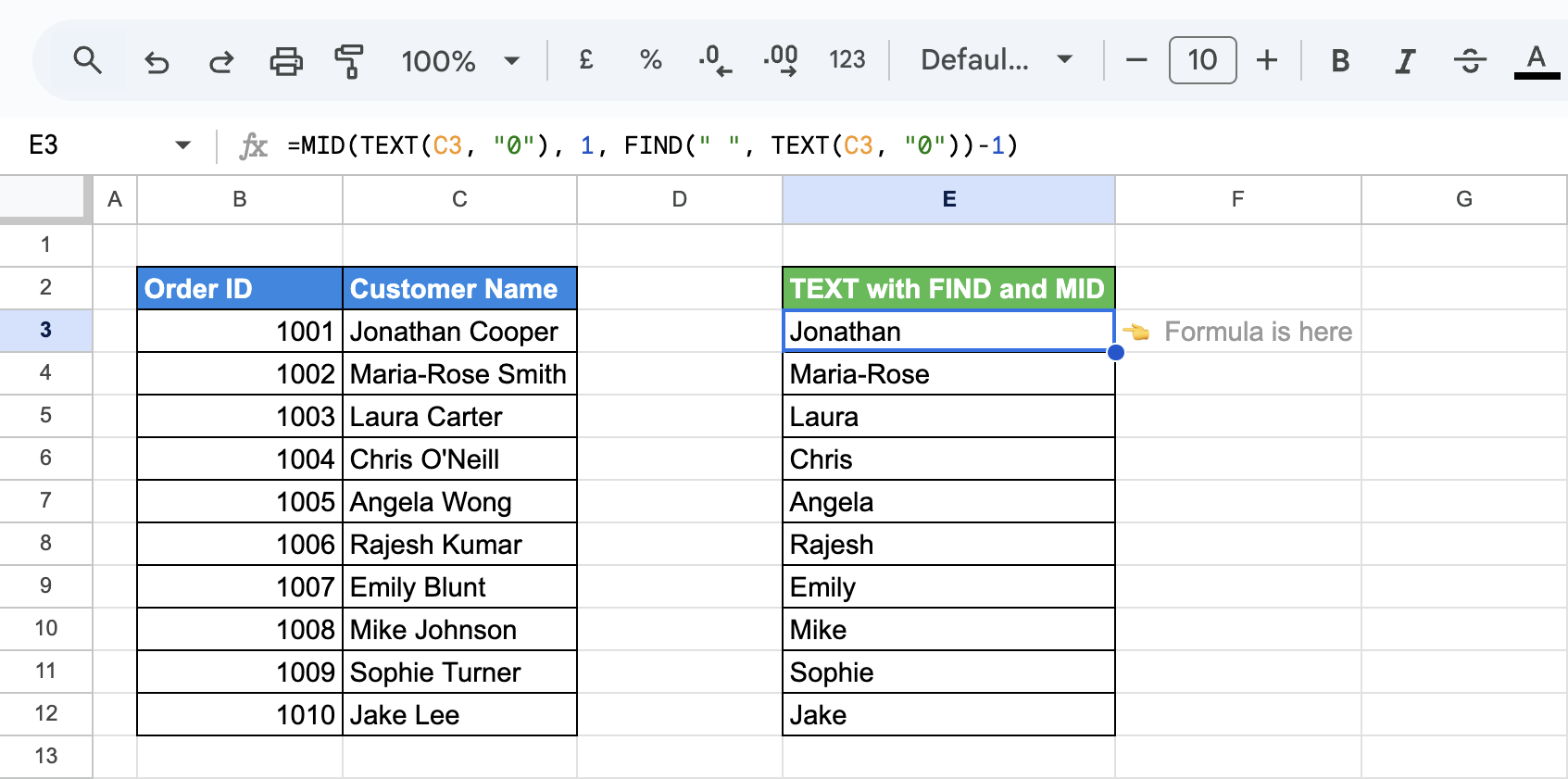The width and height of the screenshot is (1568, 779).
Task: Click the 'Formula is here' note cell
Action: coord(1238,331)
